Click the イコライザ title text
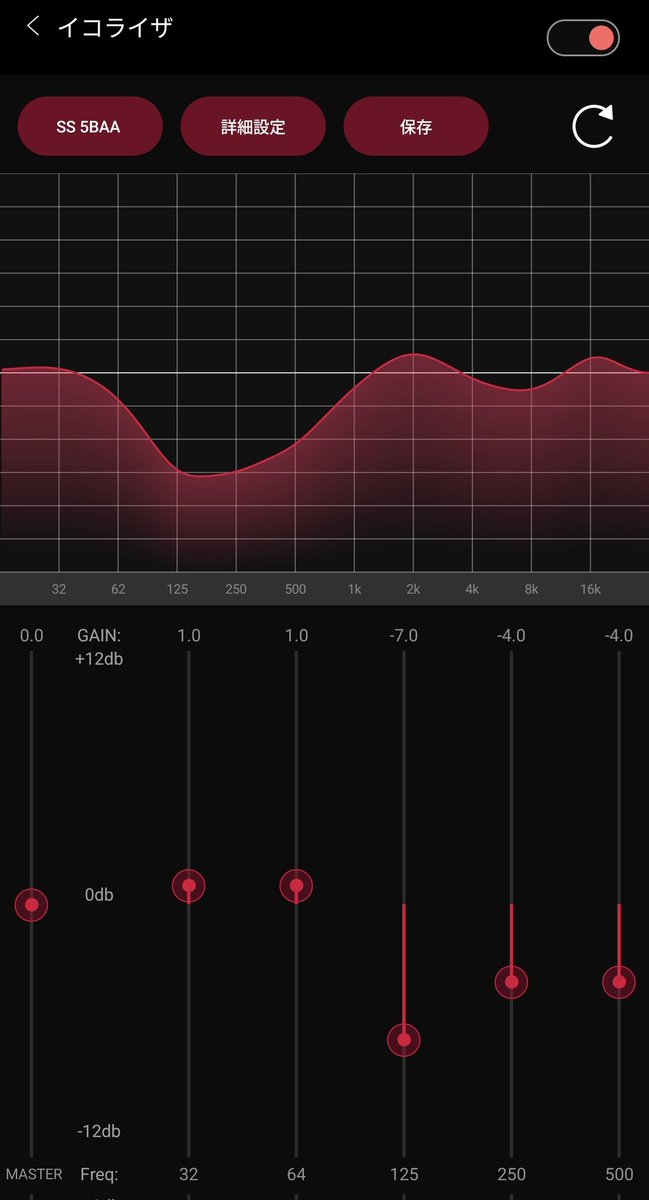Viewport: 649px width, 1200px height. (115, 27)
